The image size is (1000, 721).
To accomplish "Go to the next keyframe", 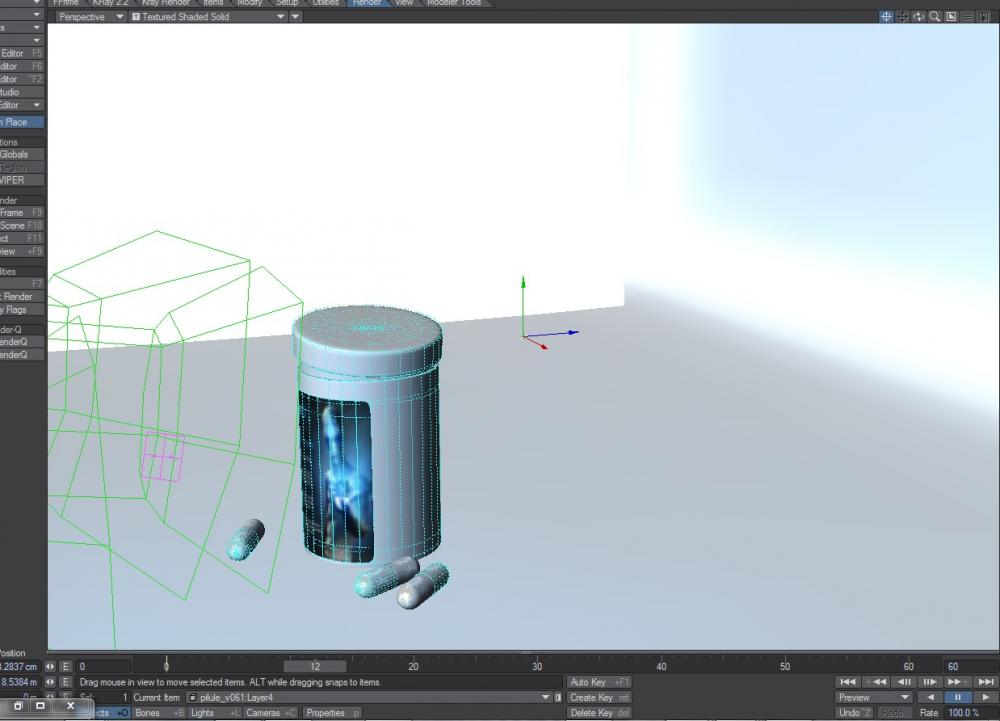I will pyautogui.click(x=957, y=682).
